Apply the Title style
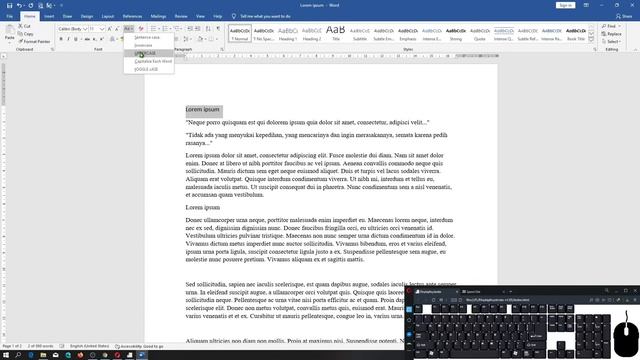640x360 pixels. pos(336,33)
